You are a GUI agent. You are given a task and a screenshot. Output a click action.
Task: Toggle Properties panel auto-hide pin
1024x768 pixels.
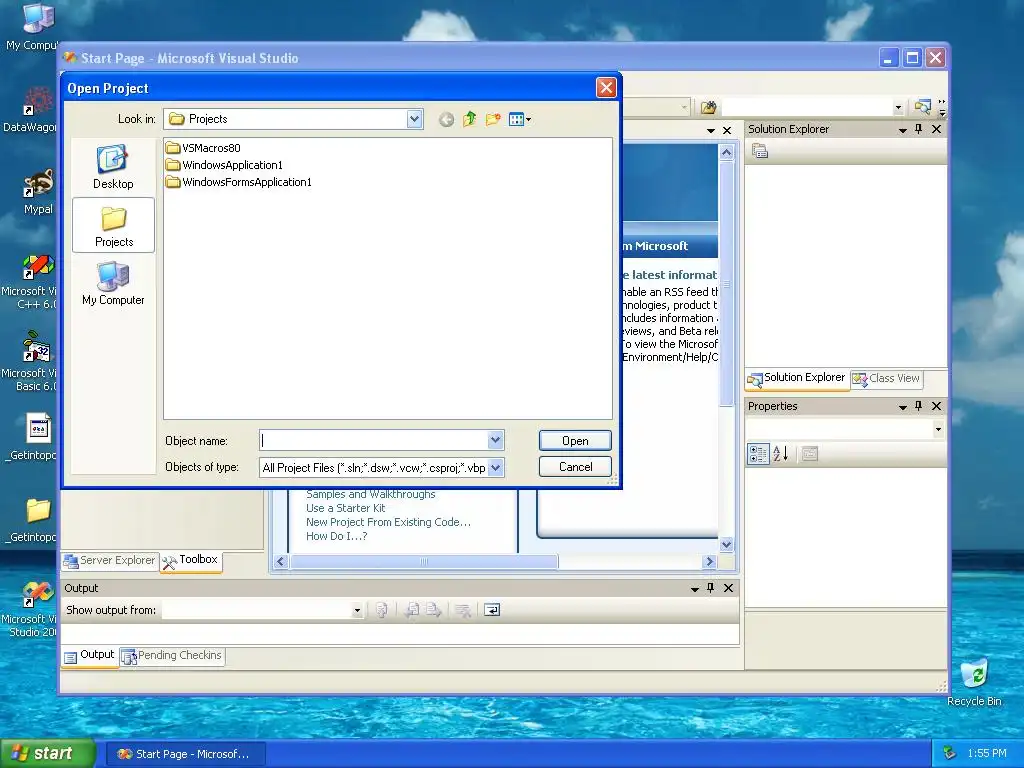(x=919, y=406)
